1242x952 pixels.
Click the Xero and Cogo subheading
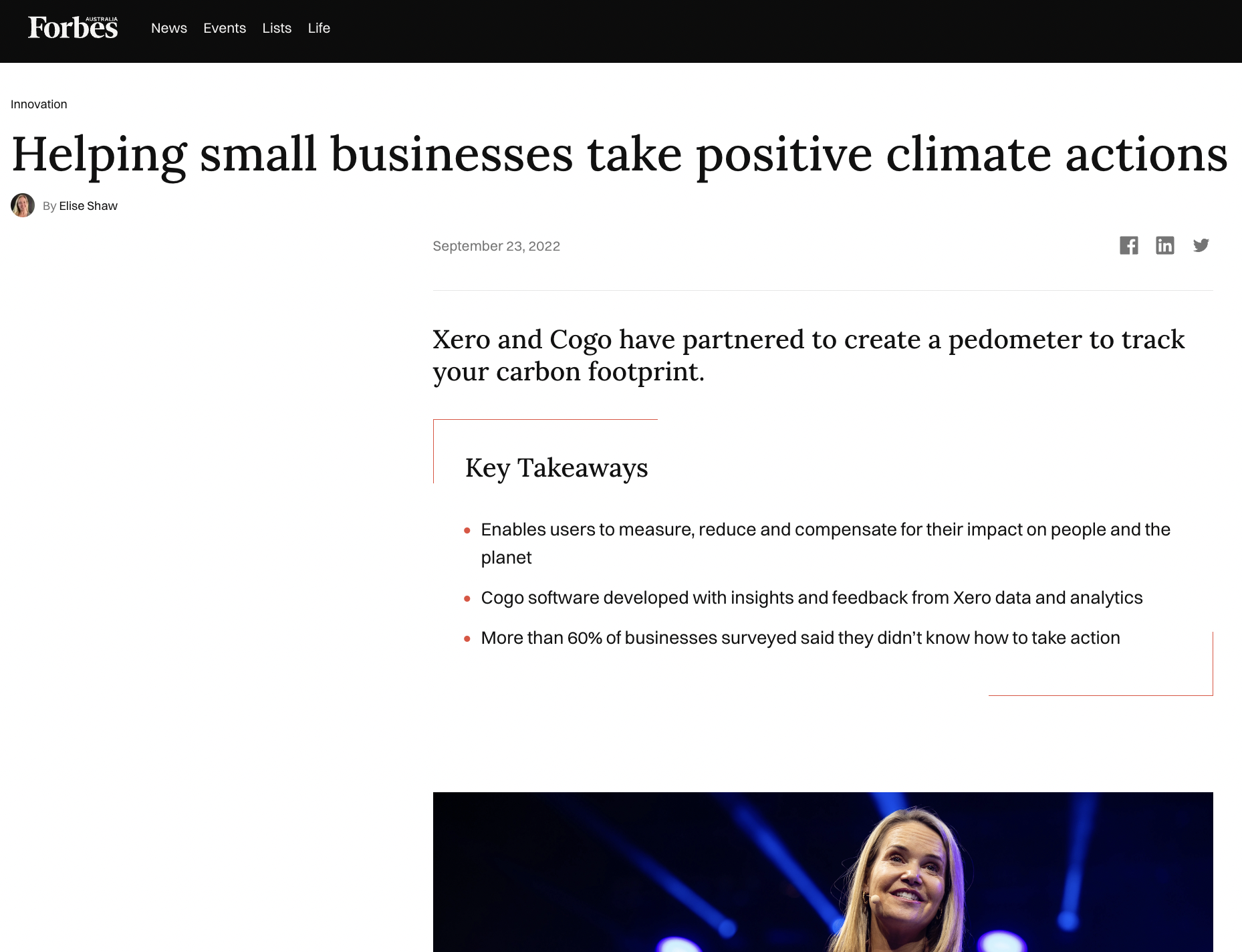click(x=808, y=356)
